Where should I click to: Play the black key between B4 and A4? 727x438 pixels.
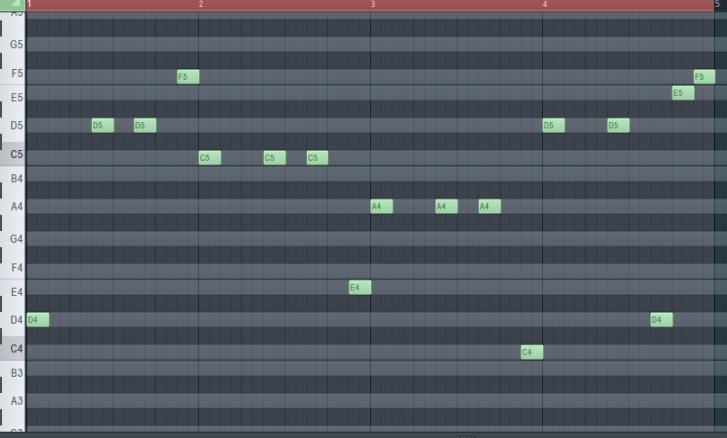(1, 190)
